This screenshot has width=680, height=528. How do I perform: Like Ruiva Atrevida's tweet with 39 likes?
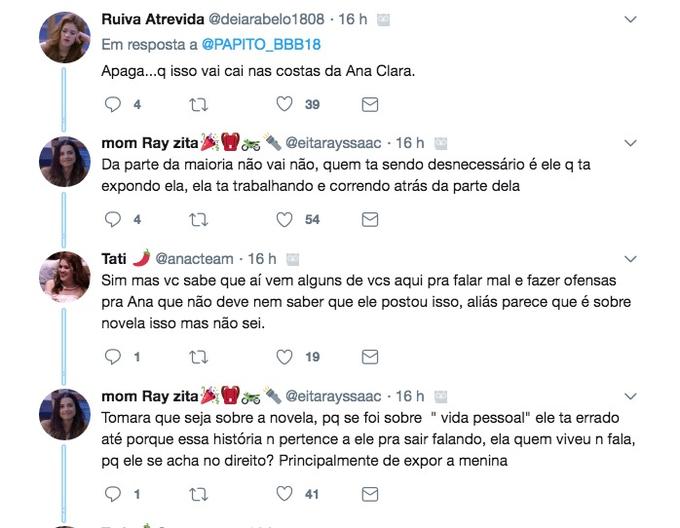coord(285,104)
